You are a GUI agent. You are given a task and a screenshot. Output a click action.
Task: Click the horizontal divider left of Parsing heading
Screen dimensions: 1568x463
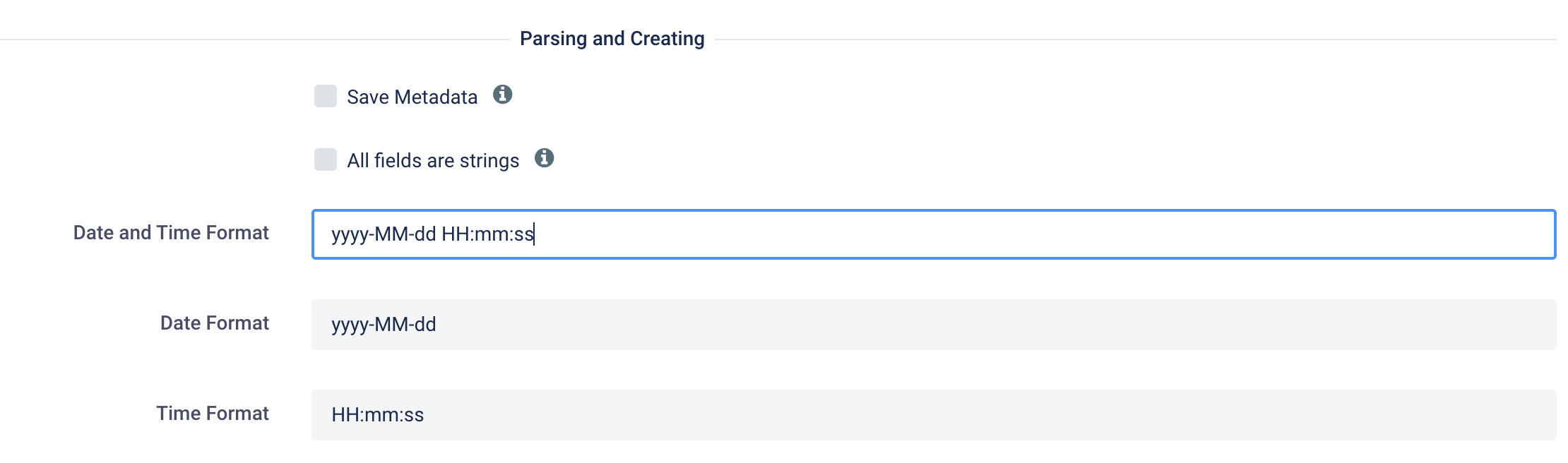(x=254, y=40)
